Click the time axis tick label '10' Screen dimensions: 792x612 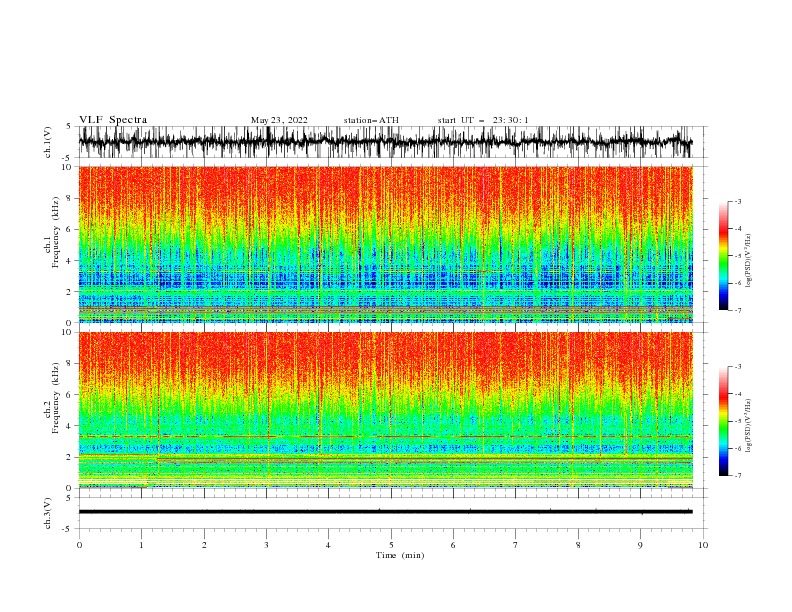click(x=703, y=545)
